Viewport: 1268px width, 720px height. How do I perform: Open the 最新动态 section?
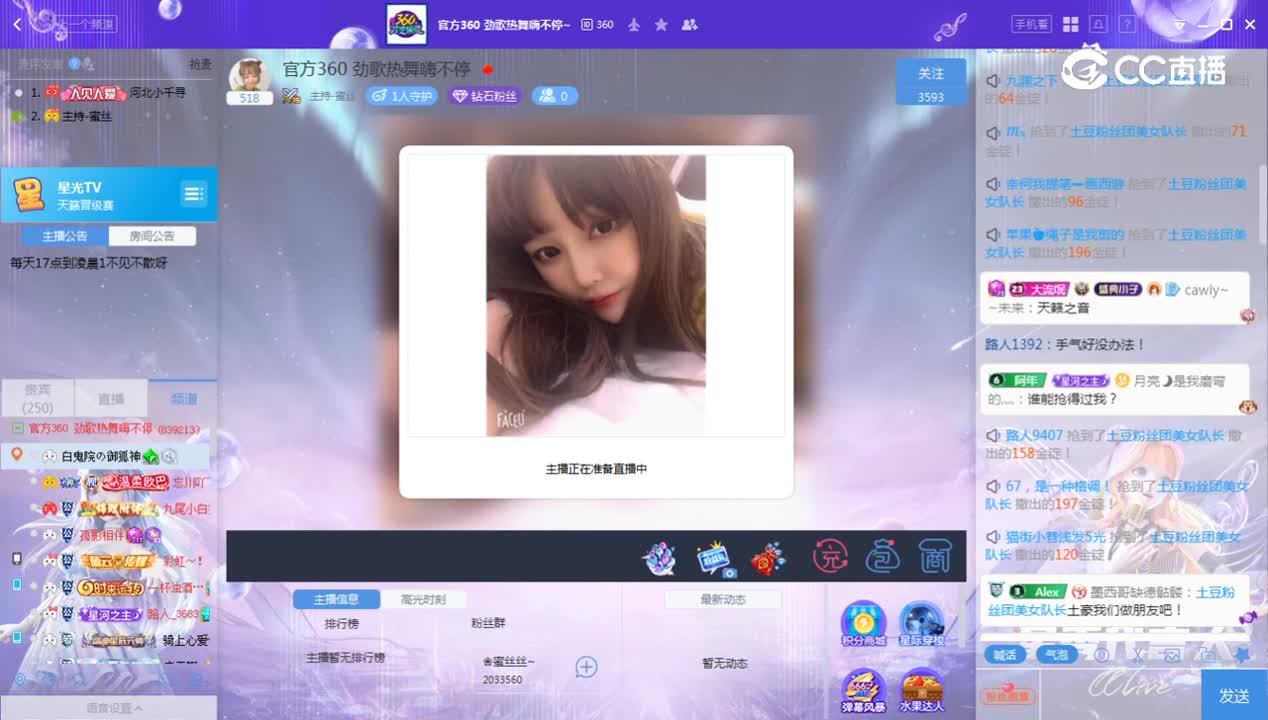pos(724,599)
